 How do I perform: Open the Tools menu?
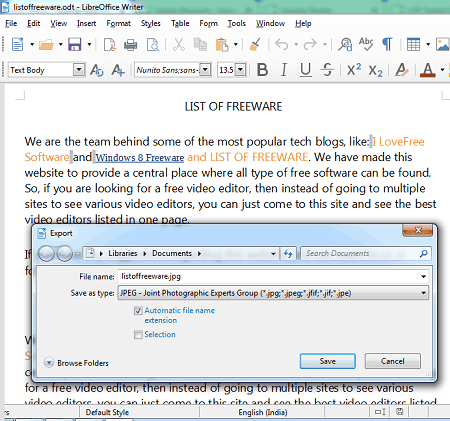tap(236, 24)
